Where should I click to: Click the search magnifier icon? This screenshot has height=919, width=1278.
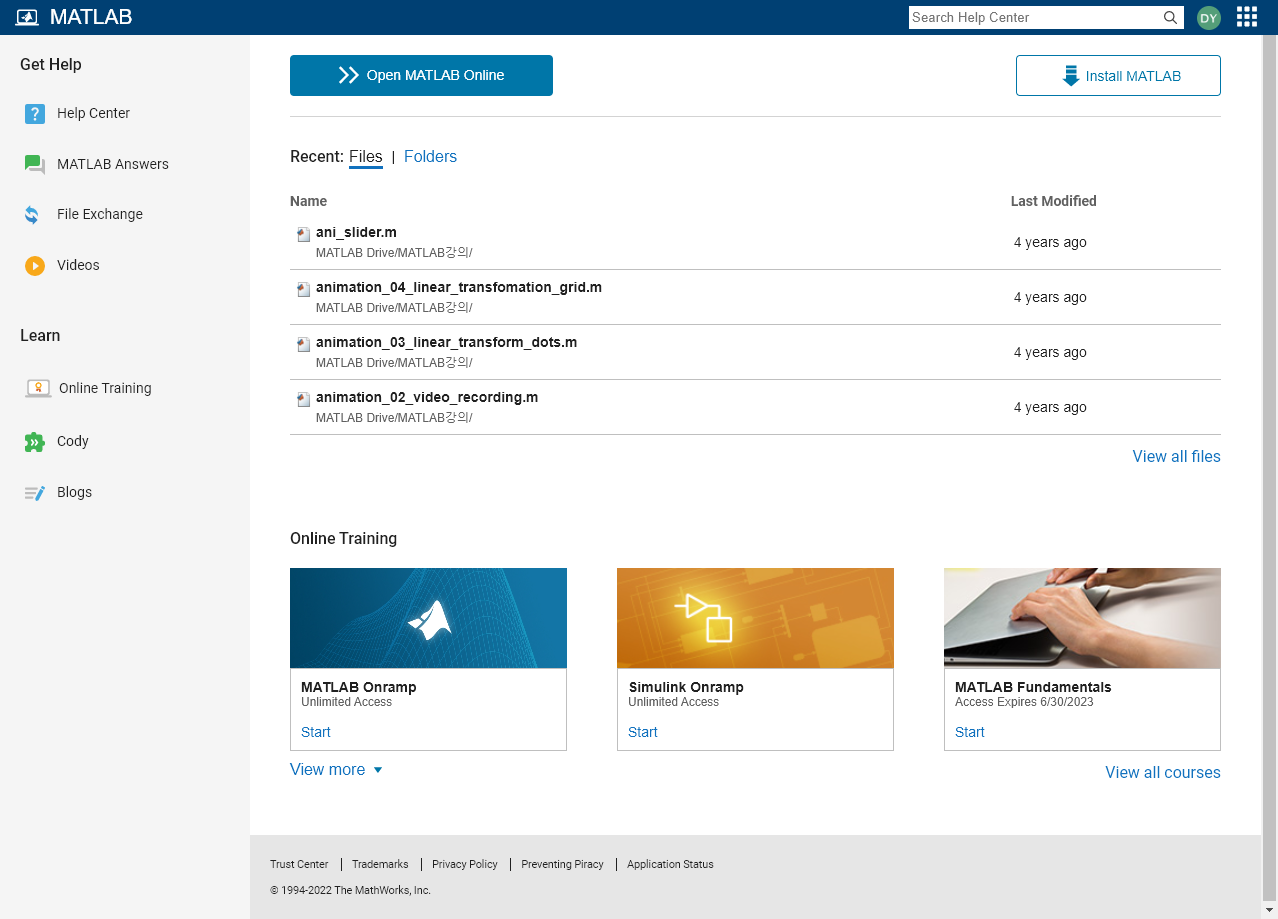coord(1170,17)
